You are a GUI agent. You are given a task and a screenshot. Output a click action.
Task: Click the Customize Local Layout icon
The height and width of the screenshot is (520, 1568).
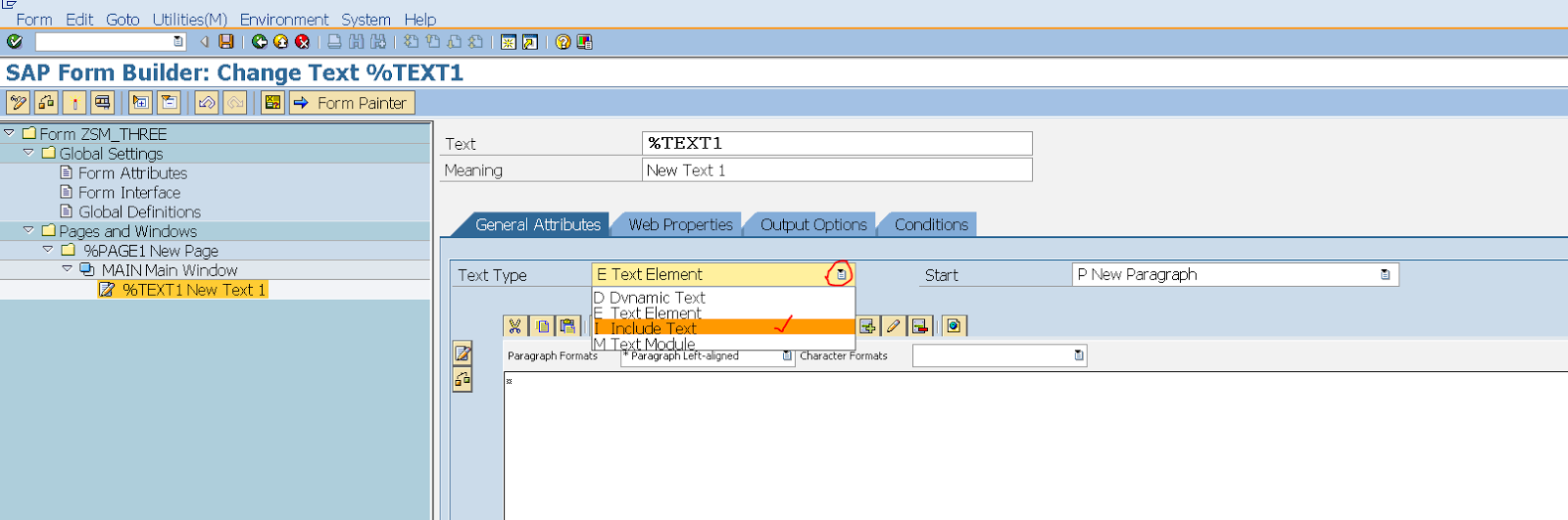click(x=585, y=41)
